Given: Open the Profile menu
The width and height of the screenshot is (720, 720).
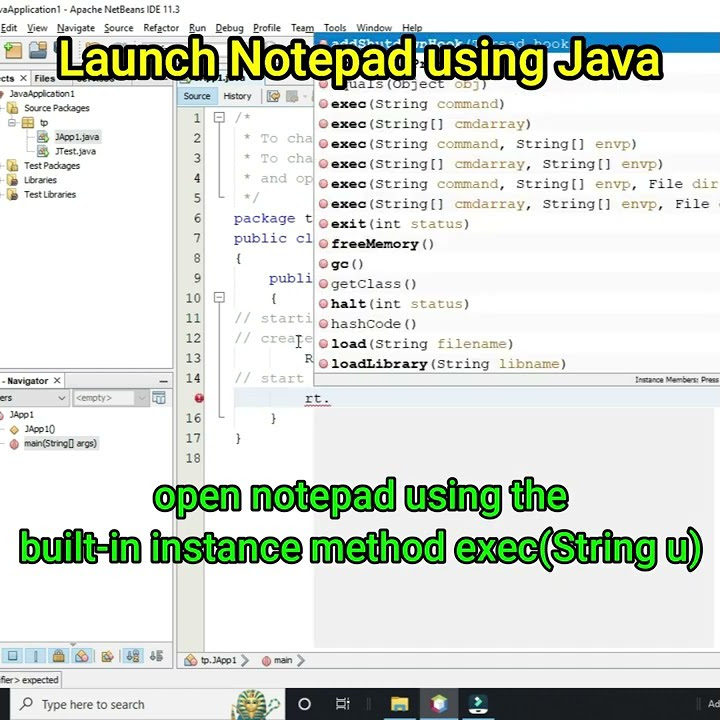Looking at the screenshot, I should [x=267, y=28].
